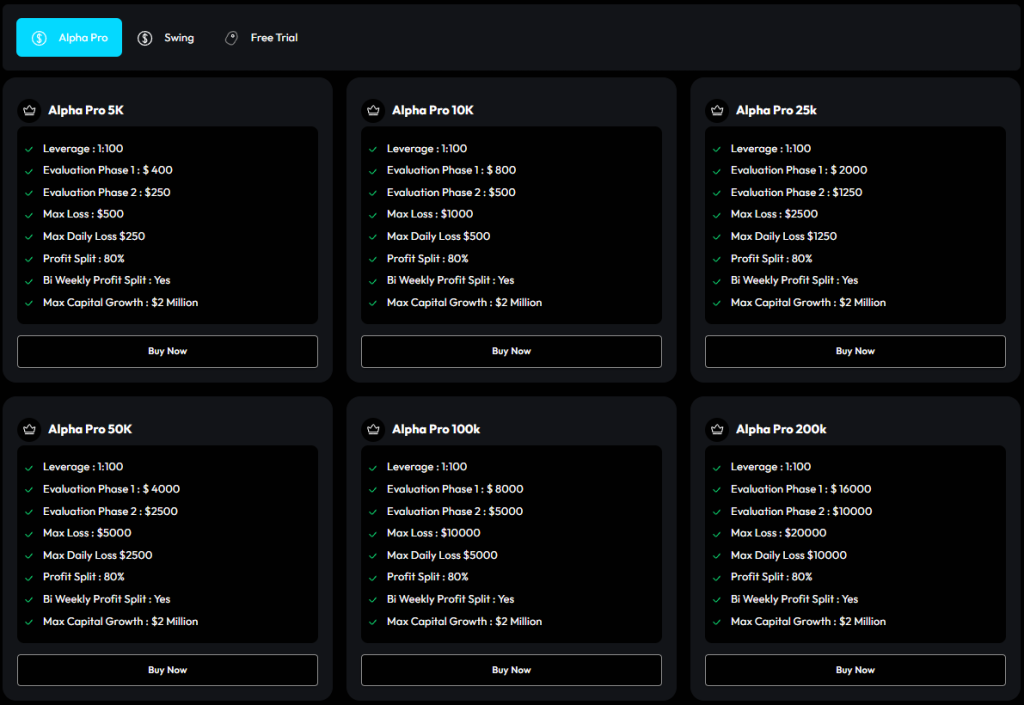
Task: Click 'Max Loss : $2500' text
Action: (774, 213)
